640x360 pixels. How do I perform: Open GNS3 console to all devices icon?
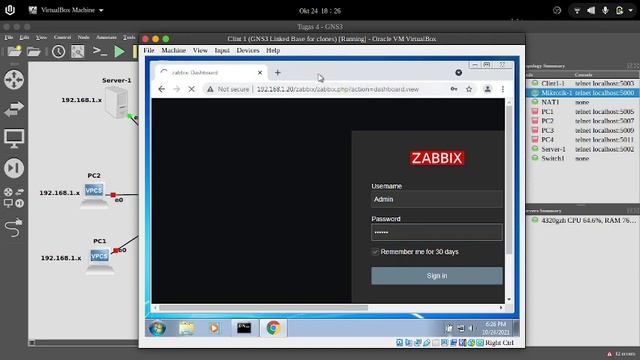click(100, 51)
